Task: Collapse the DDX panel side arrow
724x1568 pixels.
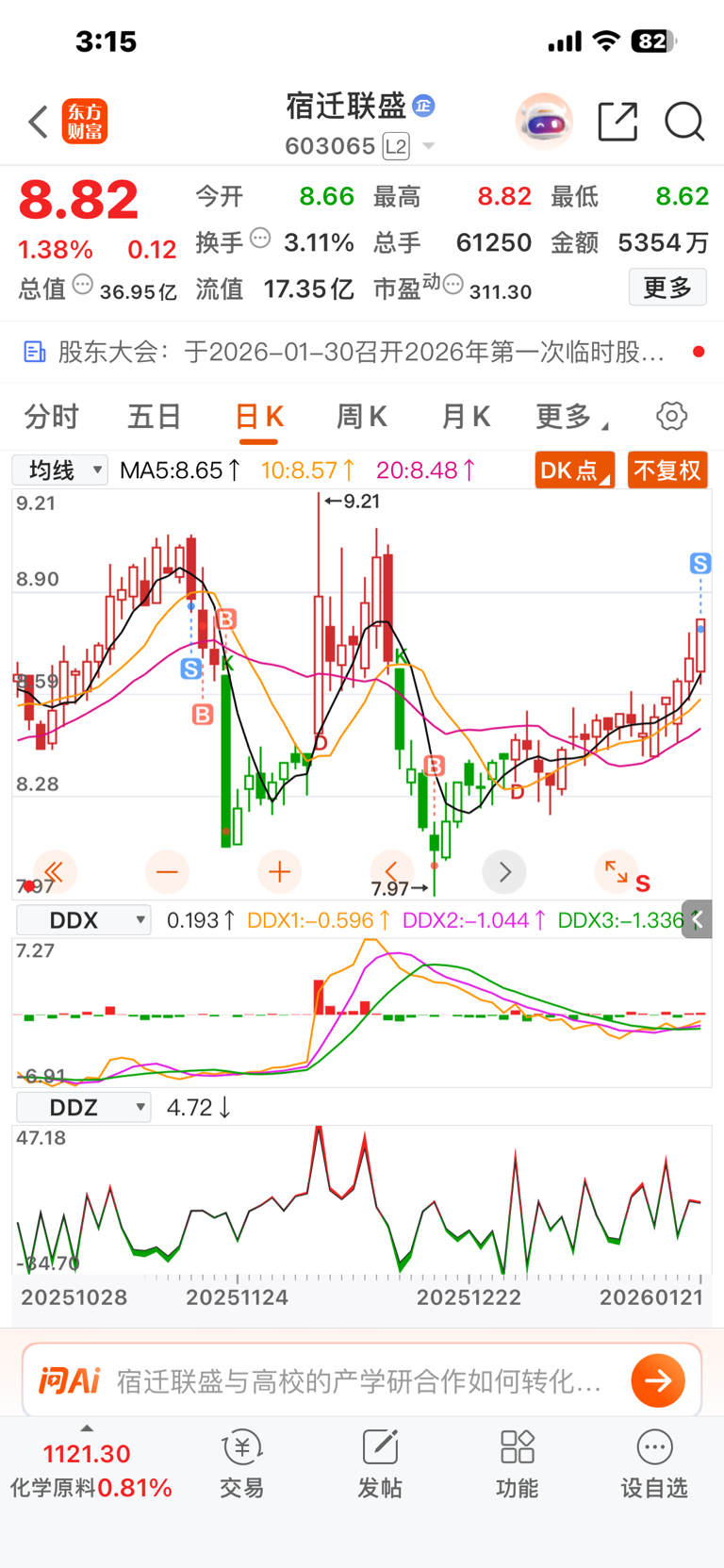Action: (x=698, y=919)
